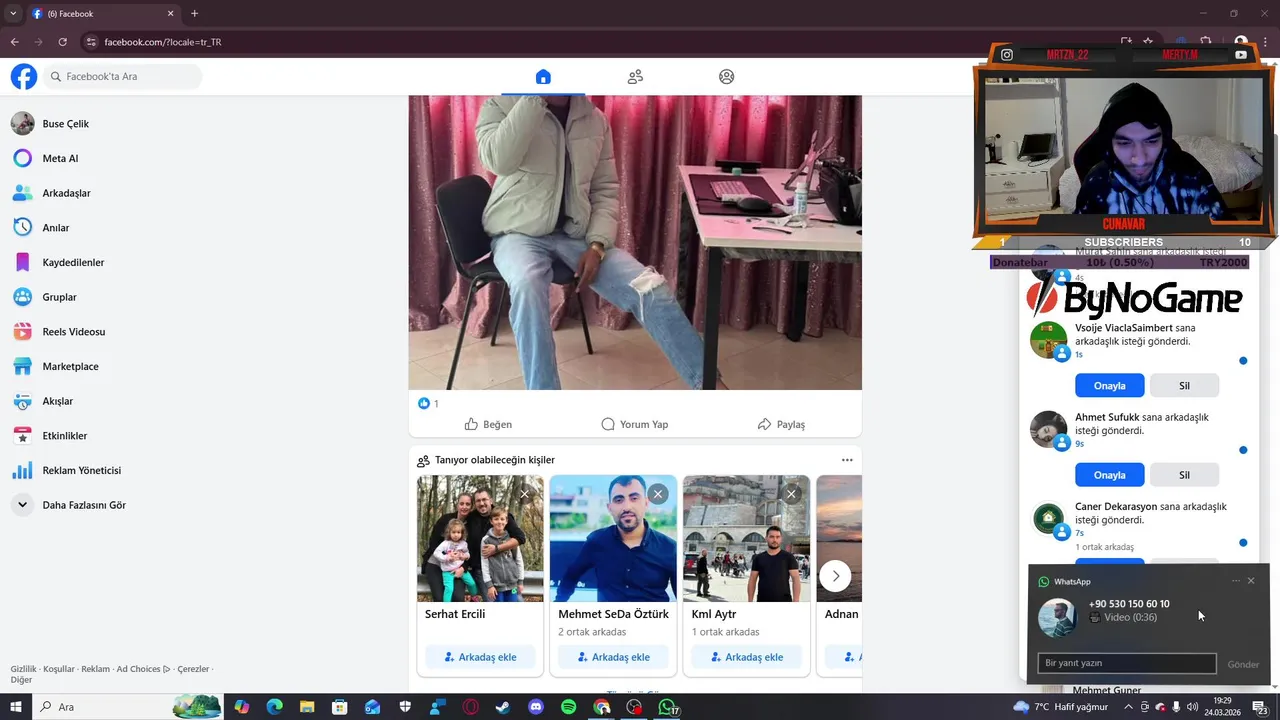Open the Groups tab in top navigation

[727, 77]
